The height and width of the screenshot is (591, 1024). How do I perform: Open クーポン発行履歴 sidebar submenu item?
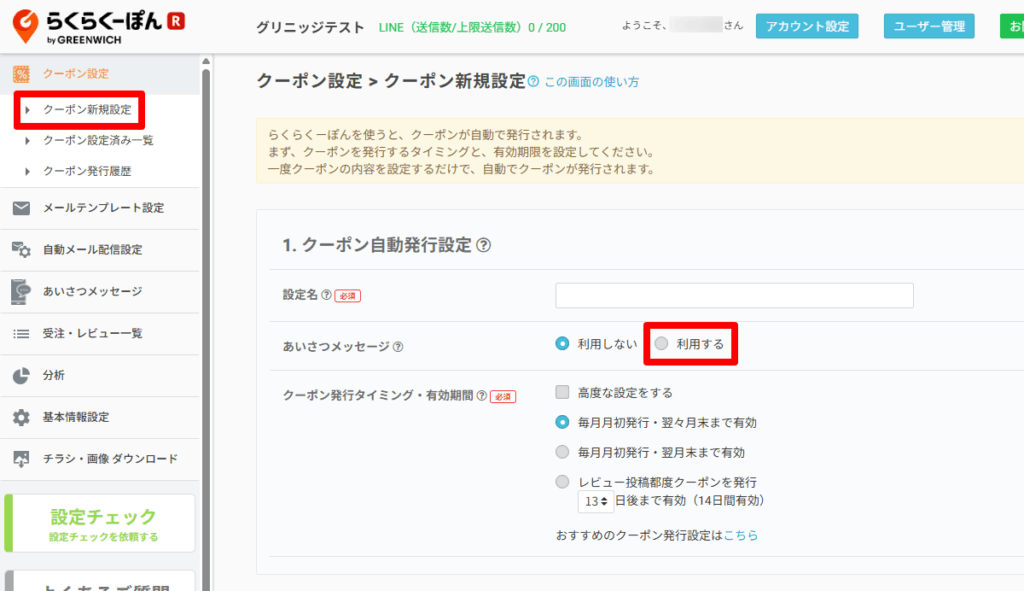(x=86, y=171)
